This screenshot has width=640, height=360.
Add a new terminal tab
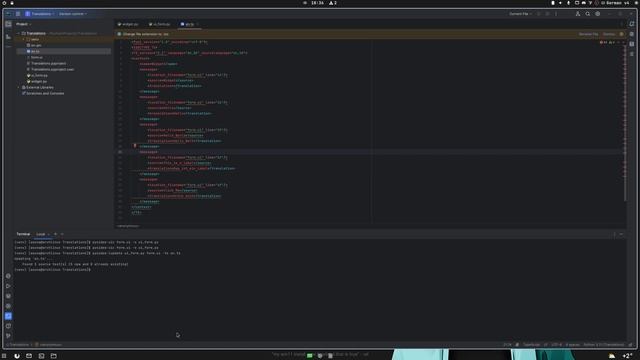(56, 234)
